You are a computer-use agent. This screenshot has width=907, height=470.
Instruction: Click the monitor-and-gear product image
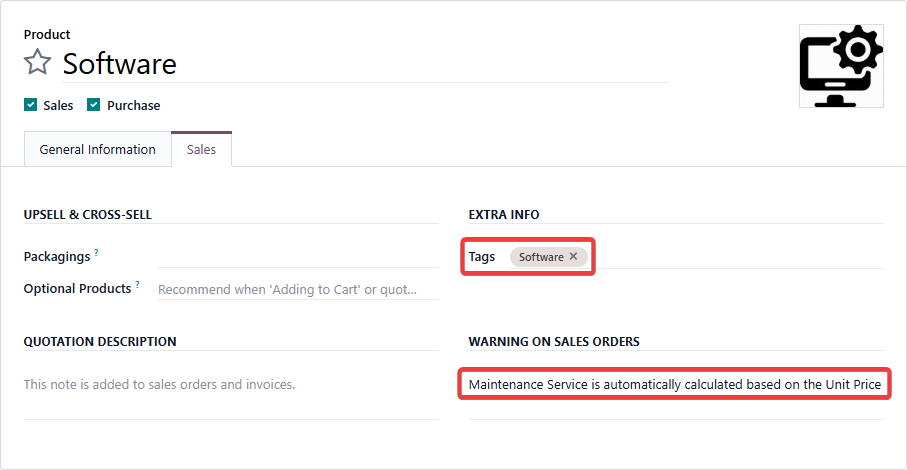(x=840, y=66)
